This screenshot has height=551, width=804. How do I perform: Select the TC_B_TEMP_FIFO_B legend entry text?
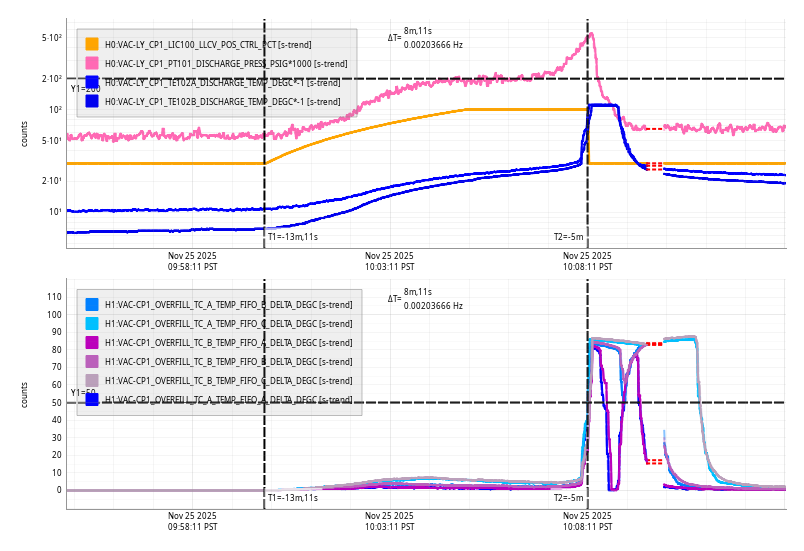point(228,361)
